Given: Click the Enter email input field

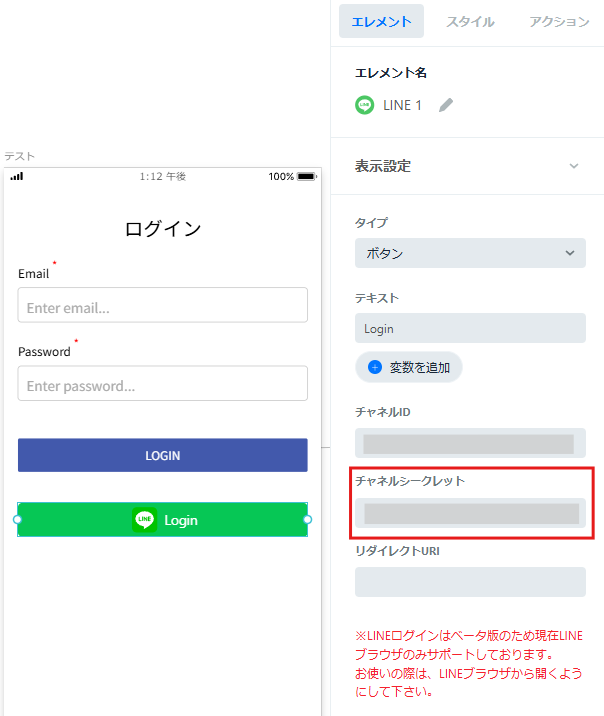Looking at the screenshot, I should [163, 305].
